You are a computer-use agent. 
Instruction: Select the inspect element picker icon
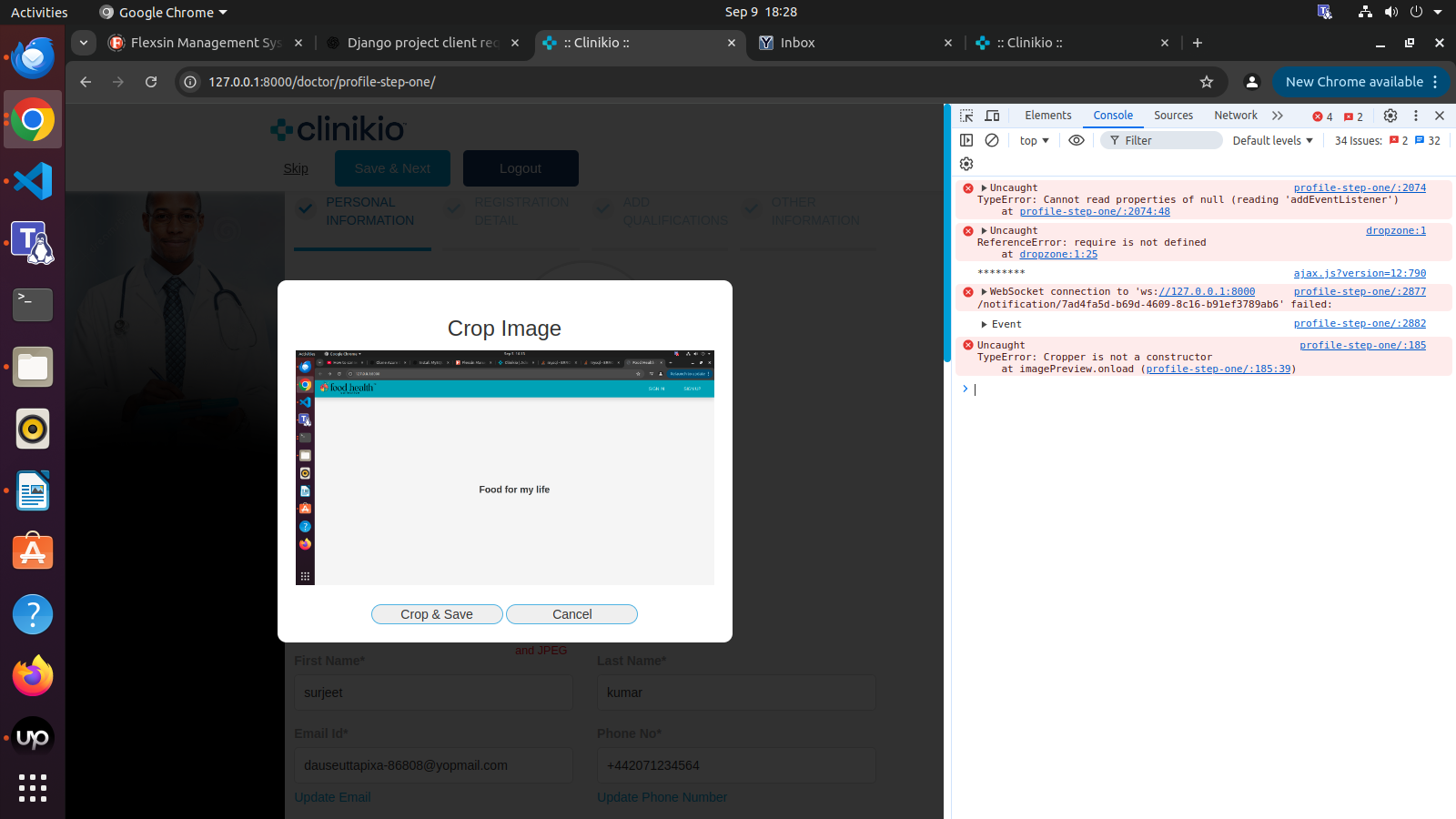(x=966, y=116)
